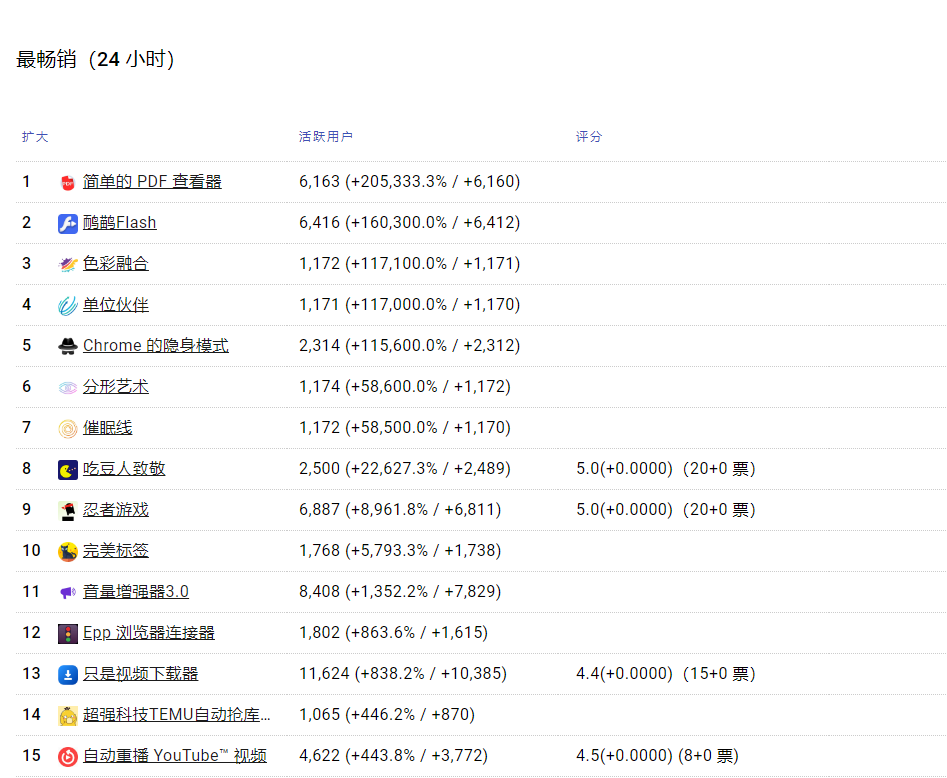Select the 1,065 (+446.2% / +870) value

click(x=387, y=715)
